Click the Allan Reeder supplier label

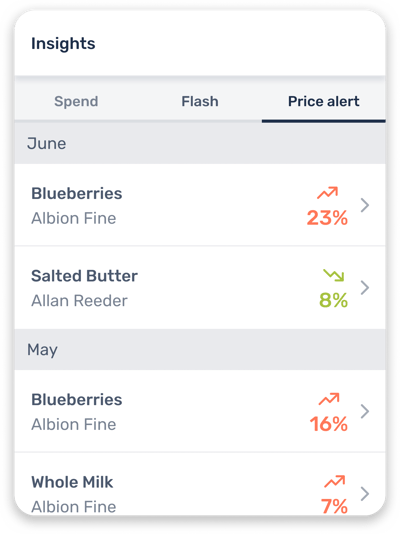point(79,301)
